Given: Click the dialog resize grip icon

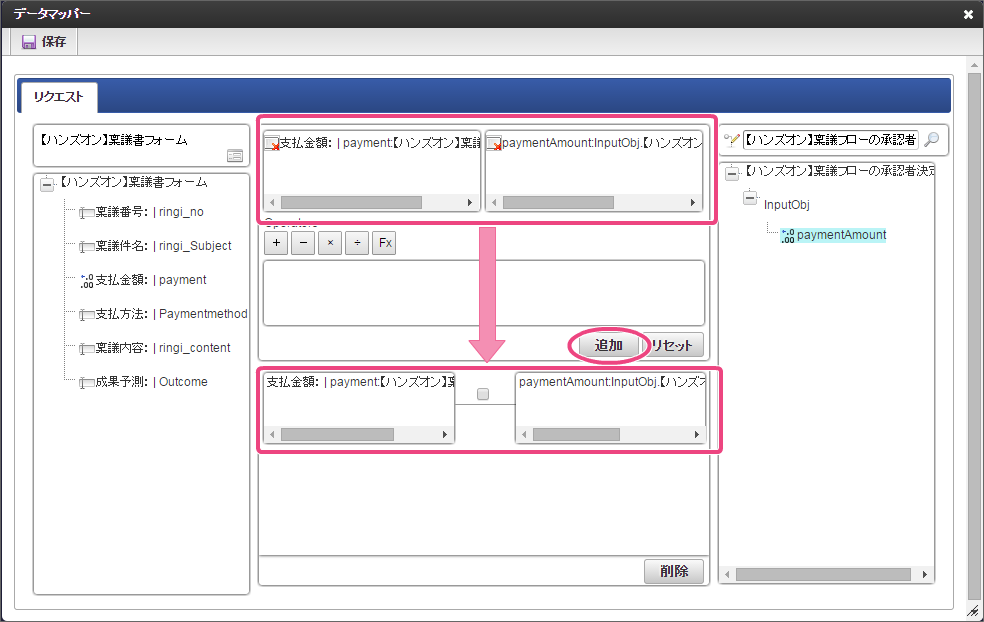Looking at the screenshot, I should coord(973,611).
